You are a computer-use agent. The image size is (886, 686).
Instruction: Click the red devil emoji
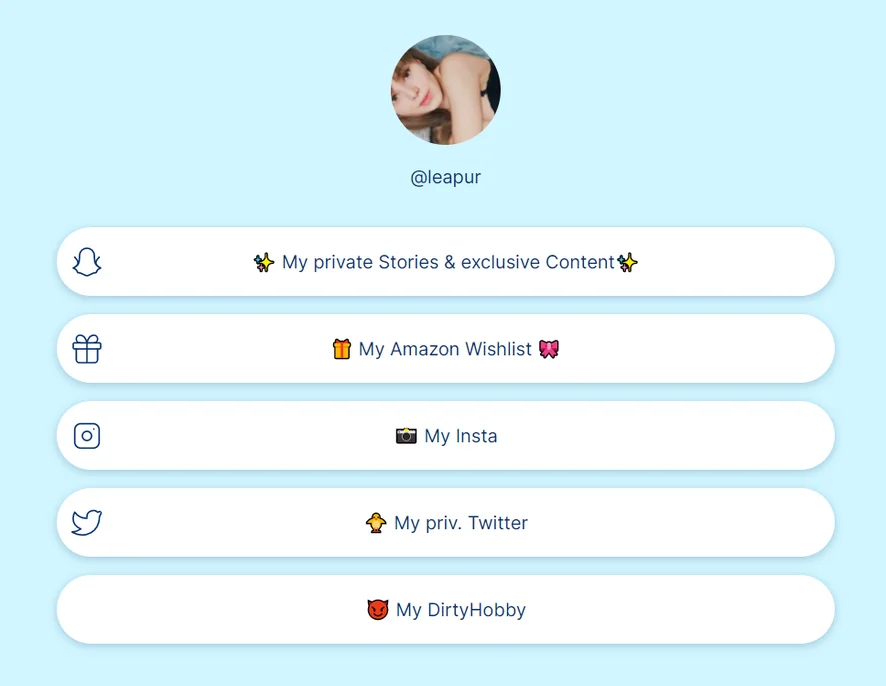tap(378, 610)
